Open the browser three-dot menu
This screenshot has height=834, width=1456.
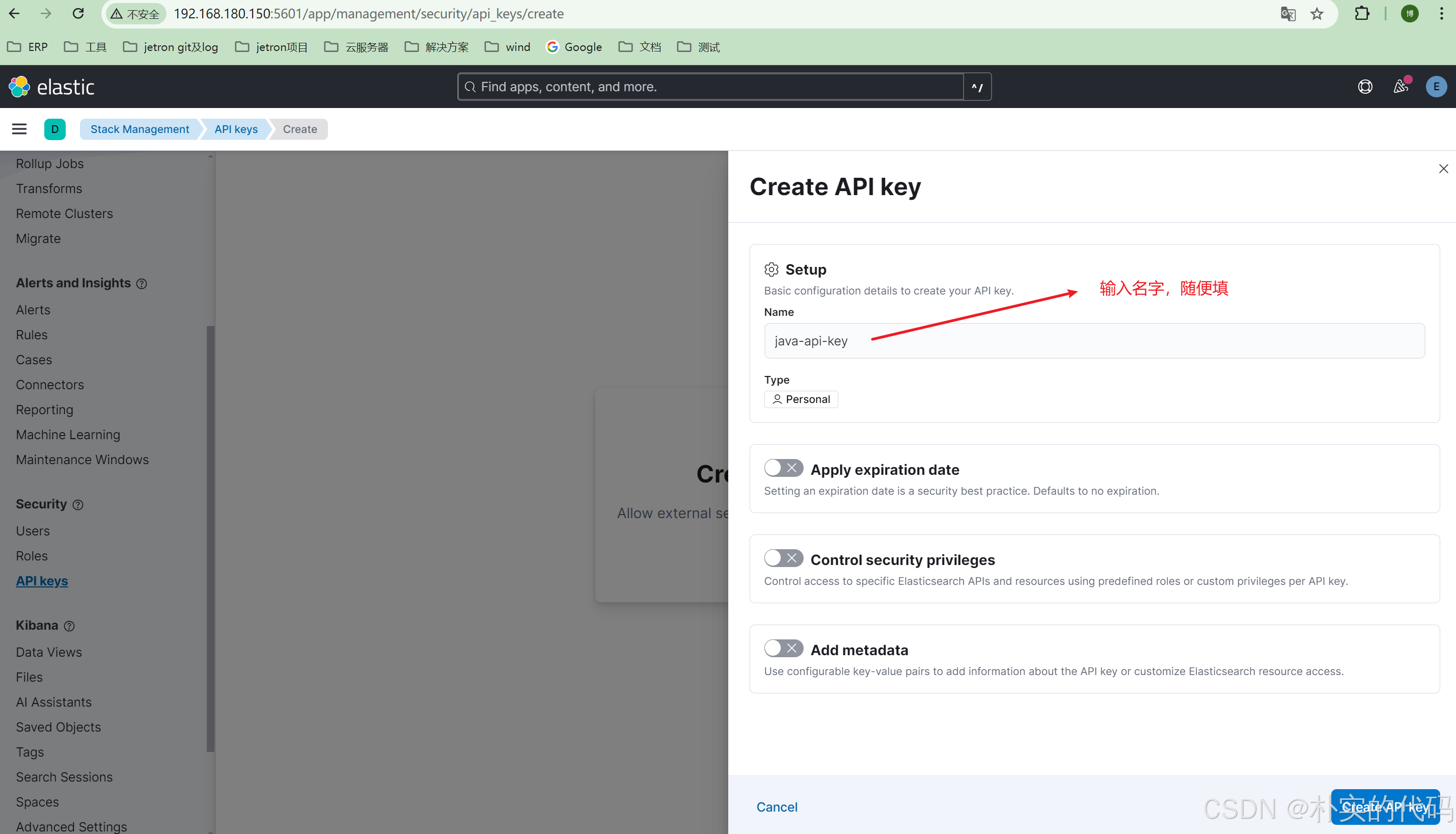pyautogui.click(x=1441, y=14)
